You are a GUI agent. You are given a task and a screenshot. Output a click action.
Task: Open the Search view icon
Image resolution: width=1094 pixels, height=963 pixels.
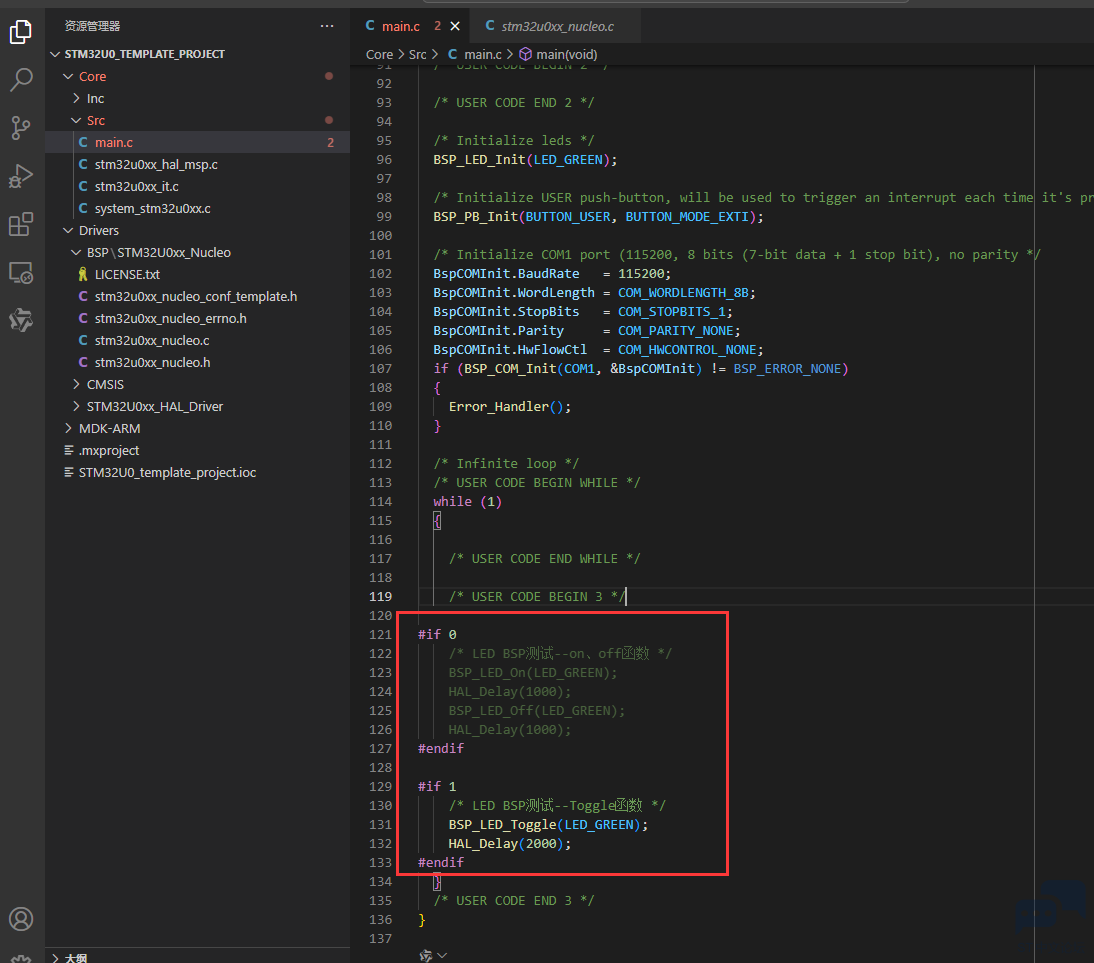click(21, 80)
